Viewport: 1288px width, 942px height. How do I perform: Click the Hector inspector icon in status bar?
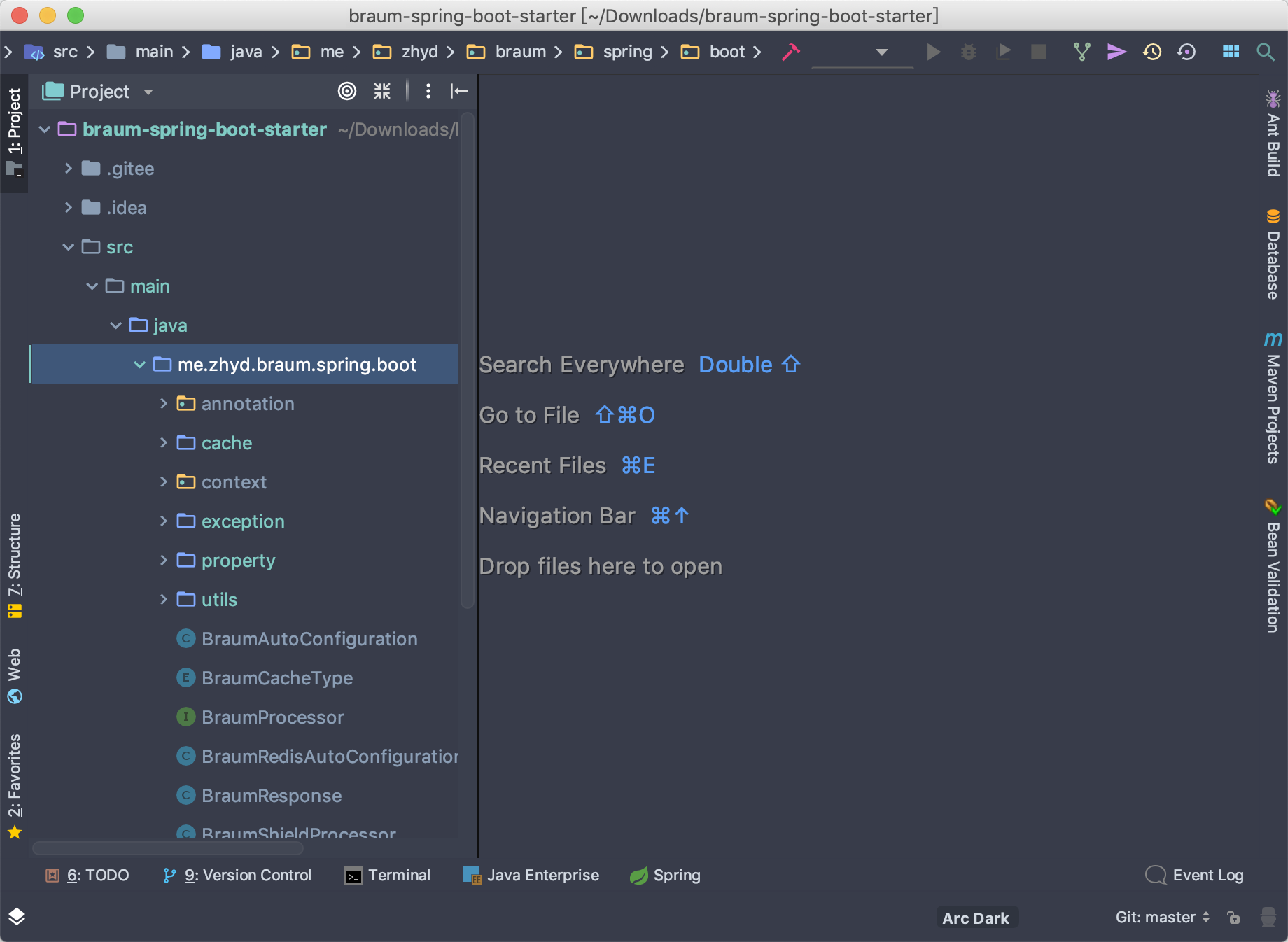click(x=1268, y=918)
